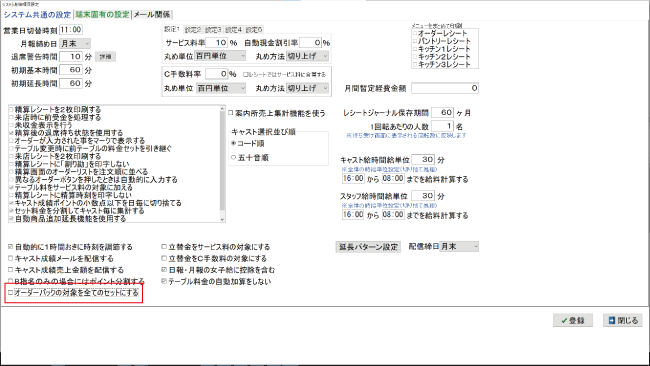
Task: Toggle 精算レシートを2枚印刷する checkbox
Action: coord(11,109)
